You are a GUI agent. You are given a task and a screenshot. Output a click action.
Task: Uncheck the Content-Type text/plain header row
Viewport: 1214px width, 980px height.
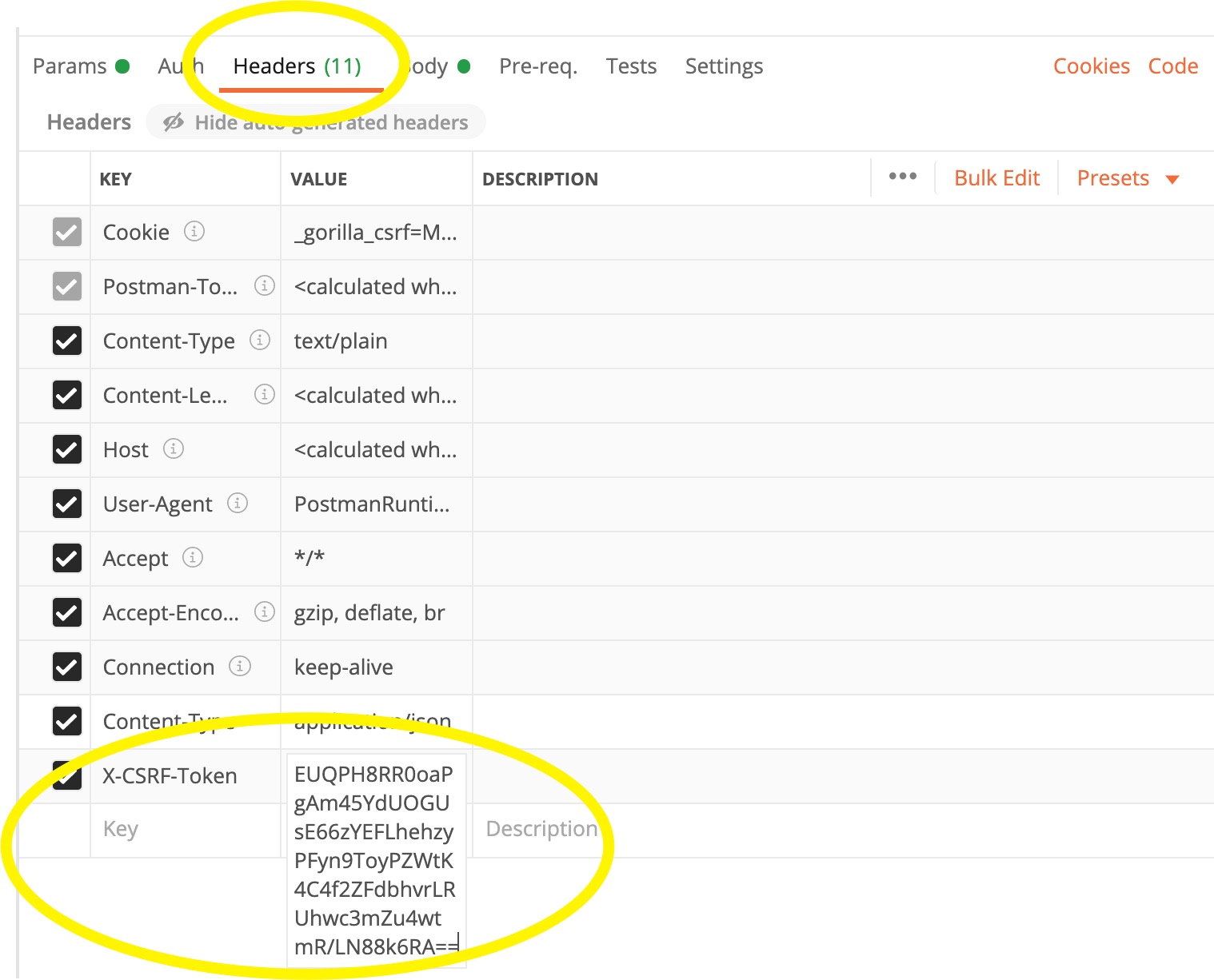click(66, 341)
